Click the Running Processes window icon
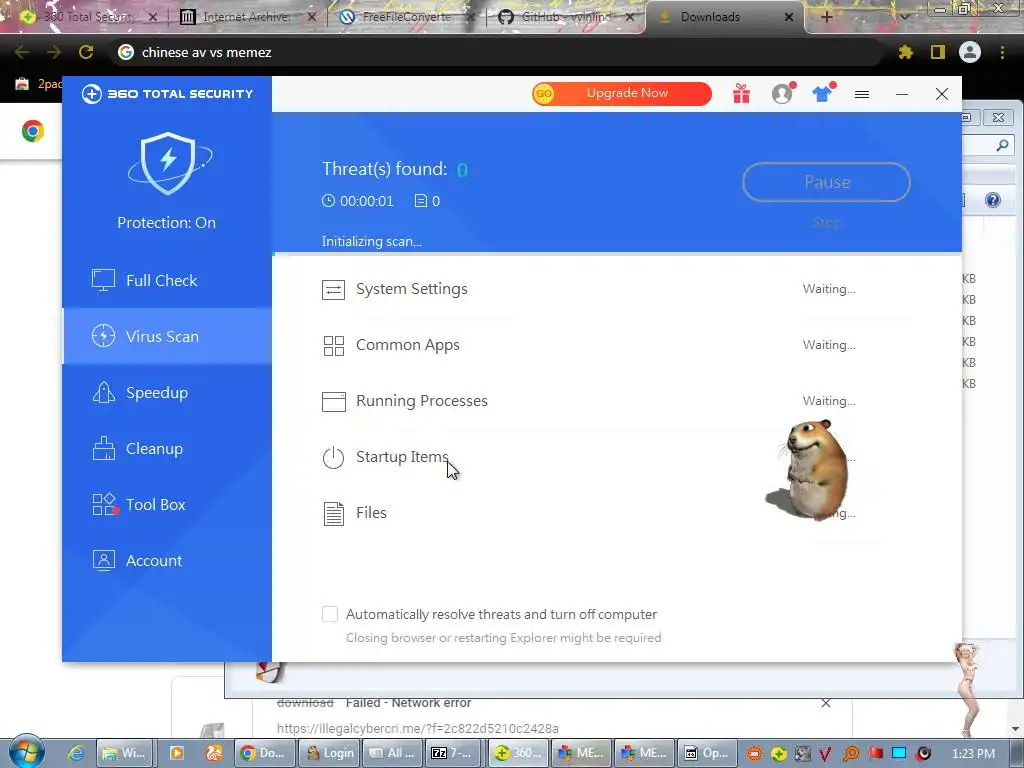Screen dimensions: 1024x768 pos(333,401)
